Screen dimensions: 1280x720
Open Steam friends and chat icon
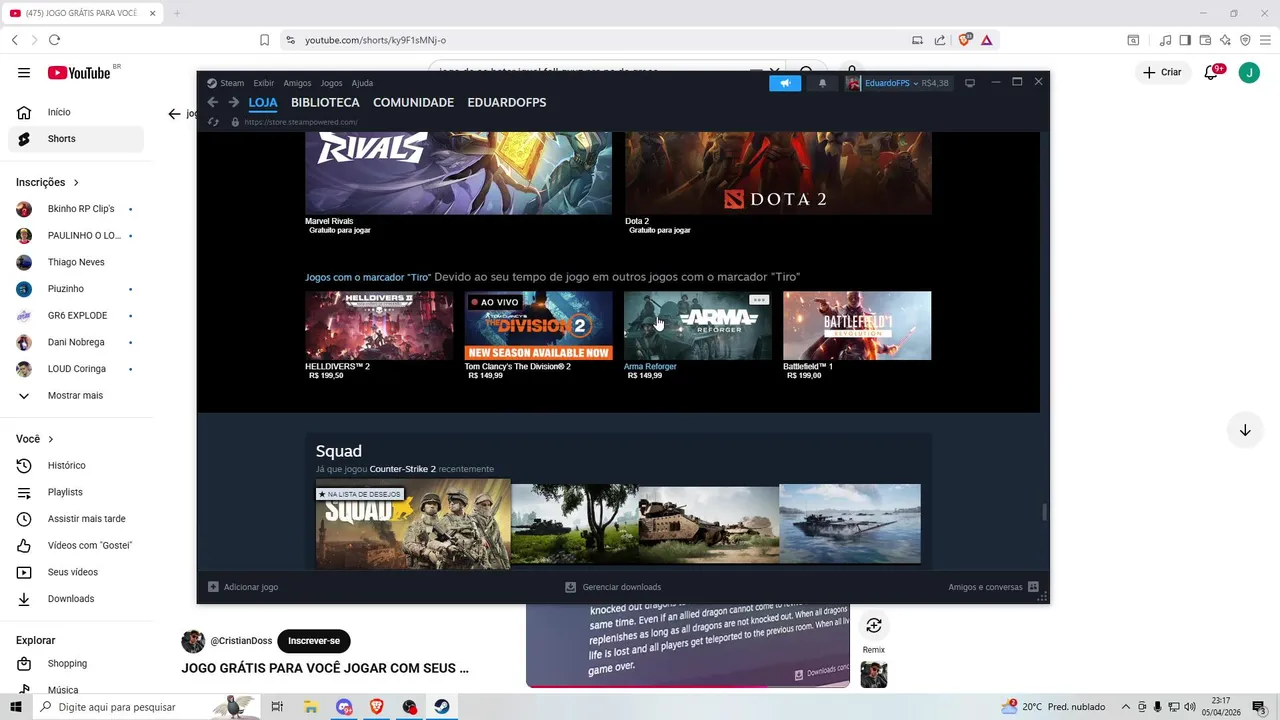[x=1033, y=587]
